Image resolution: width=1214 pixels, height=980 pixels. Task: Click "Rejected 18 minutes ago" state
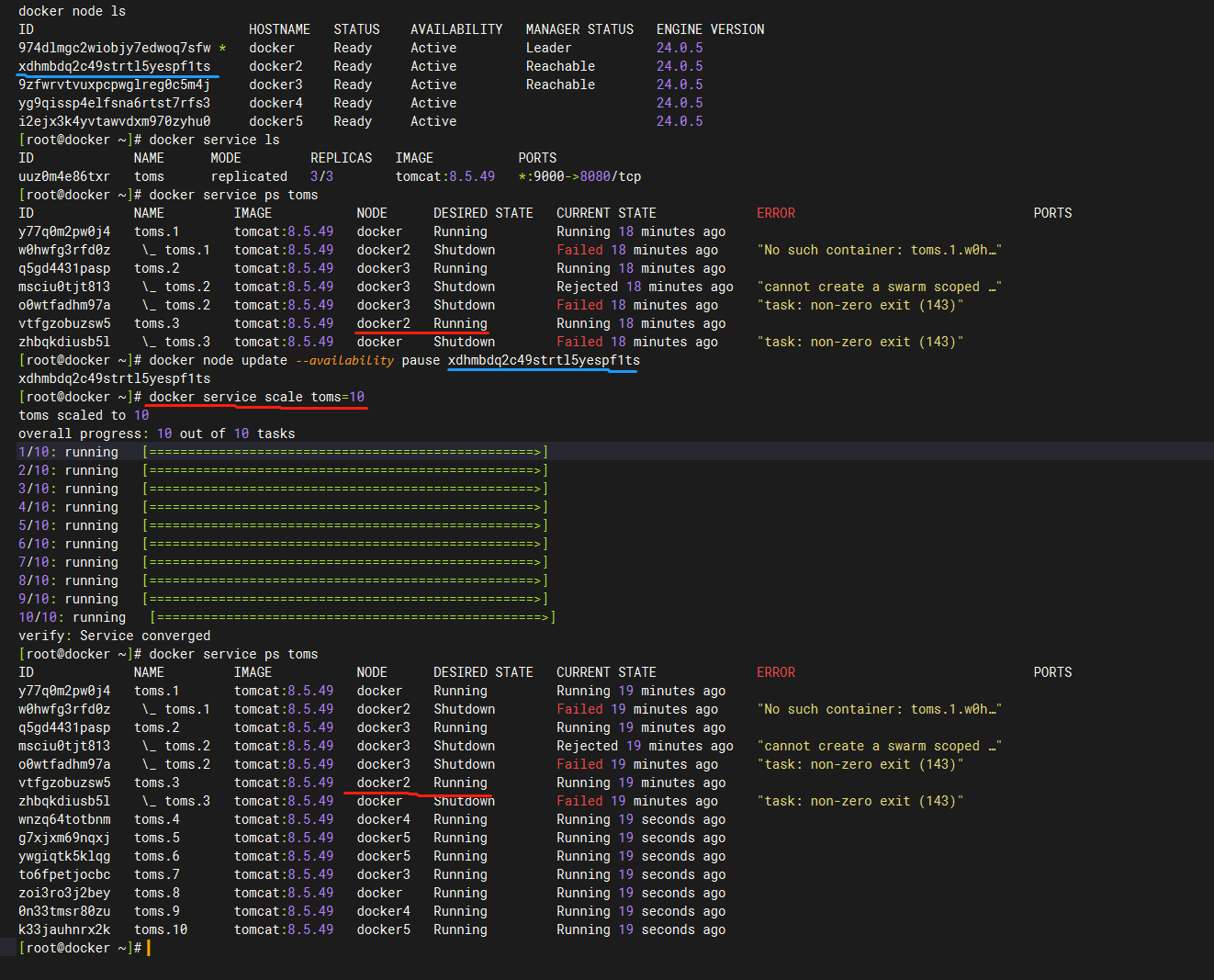645,287
